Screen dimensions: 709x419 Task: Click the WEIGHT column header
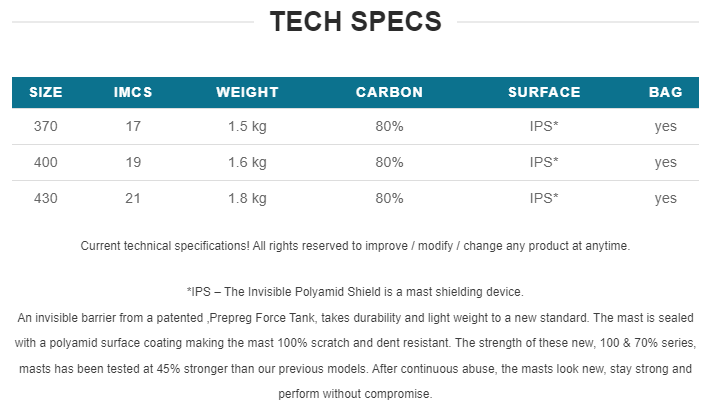tap(247, 92)
